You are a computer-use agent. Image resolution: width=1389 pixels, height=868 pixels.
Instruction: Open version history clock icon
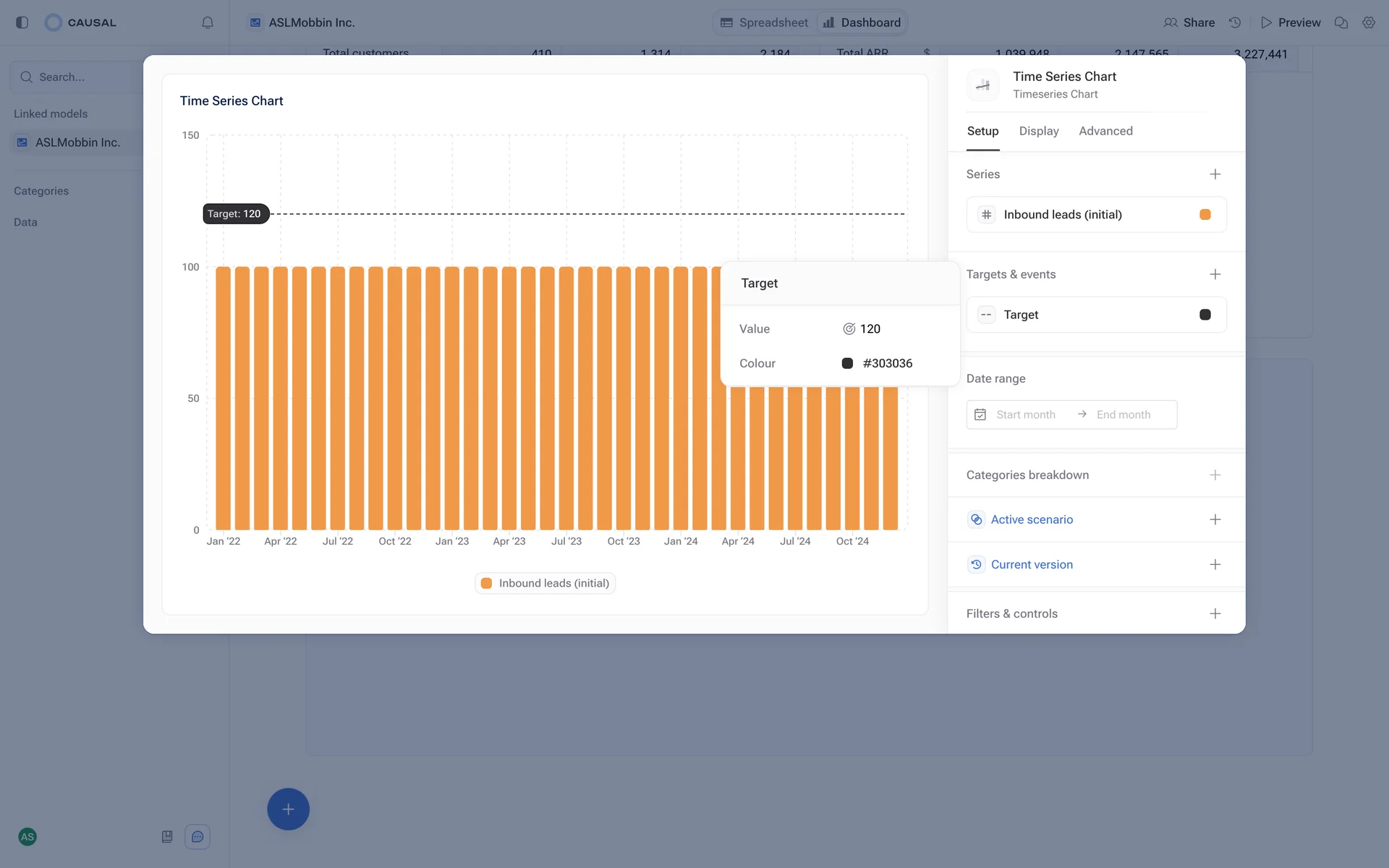click(x=1235, y=22)
